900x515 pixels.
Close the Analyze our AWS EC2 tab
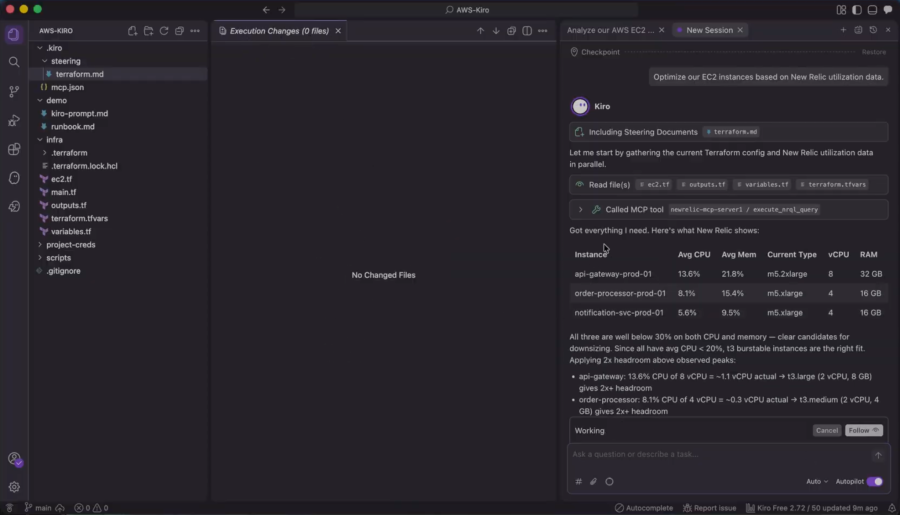tap(661, 30)
